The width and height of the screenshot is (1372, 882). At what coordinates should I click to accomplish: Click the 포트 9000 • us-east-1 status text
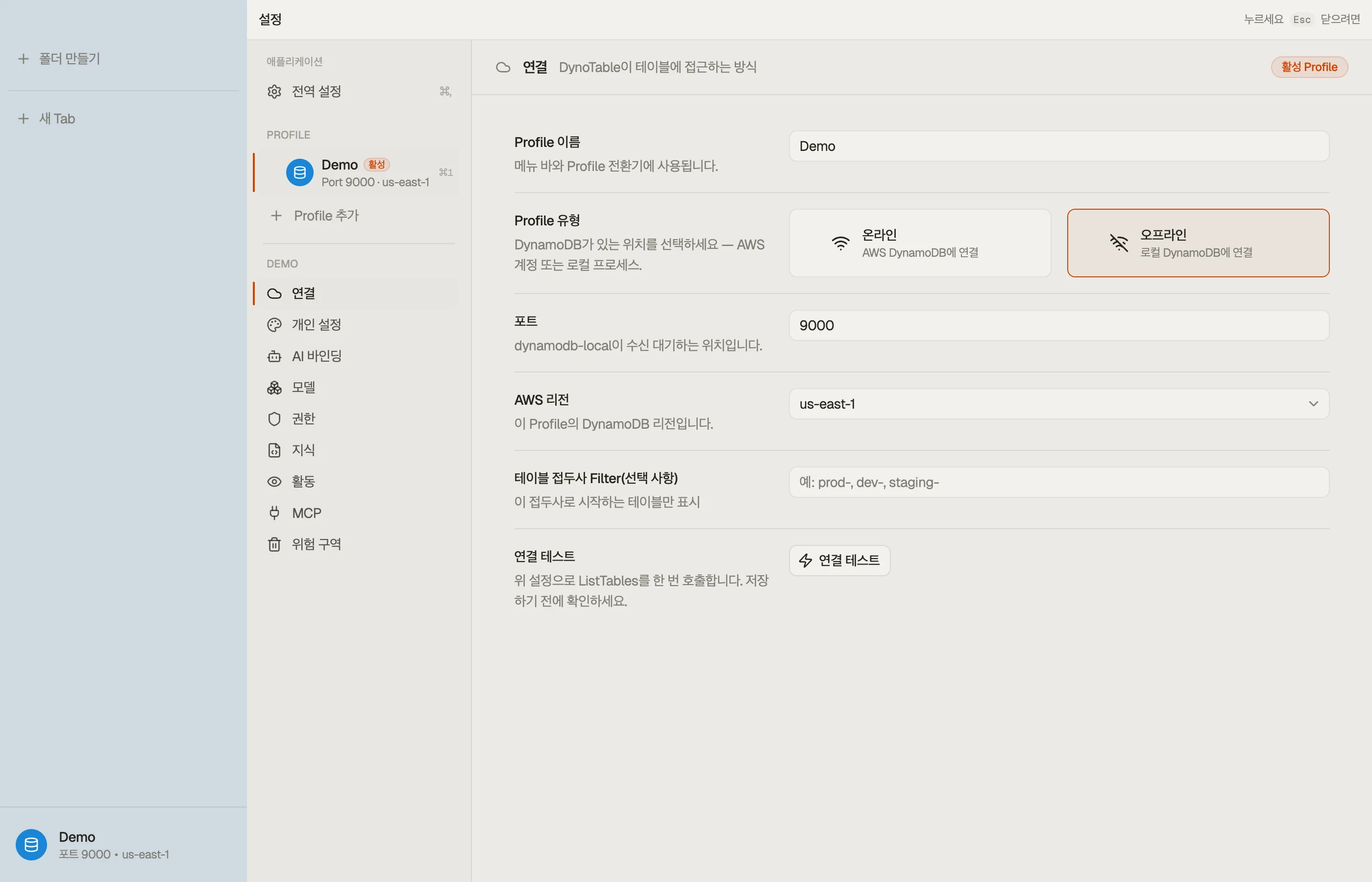pos(114,855)
